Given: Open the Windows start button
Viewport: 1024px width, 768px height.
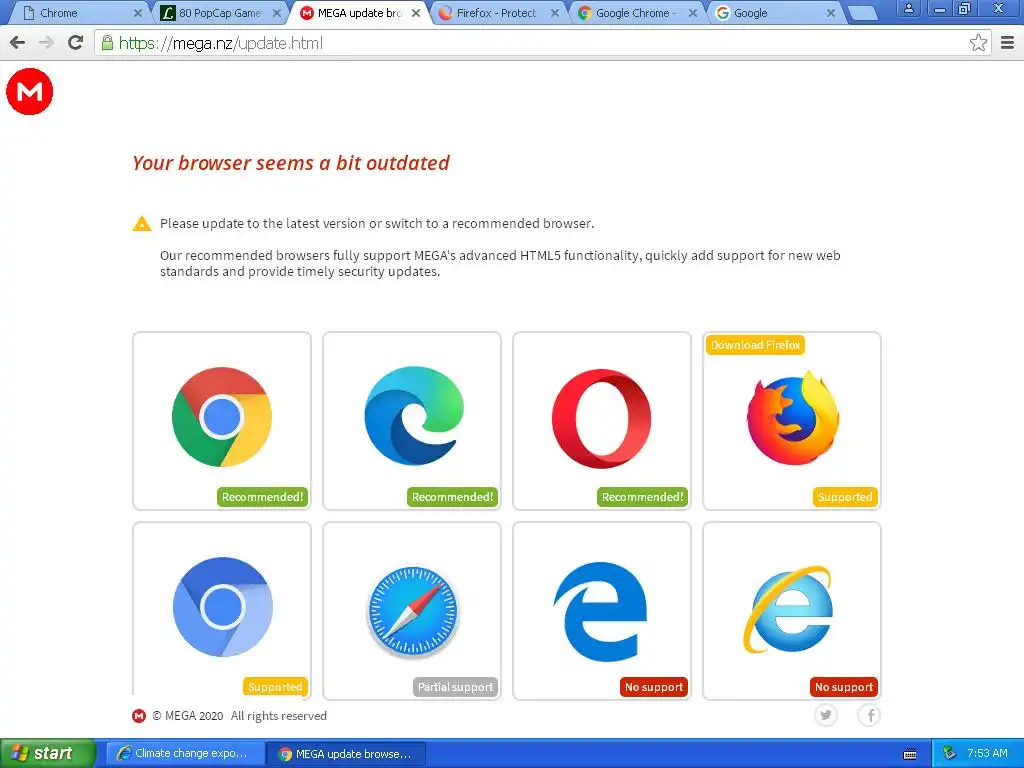Looking at the screenshot, I should click(x=47, y=754).
